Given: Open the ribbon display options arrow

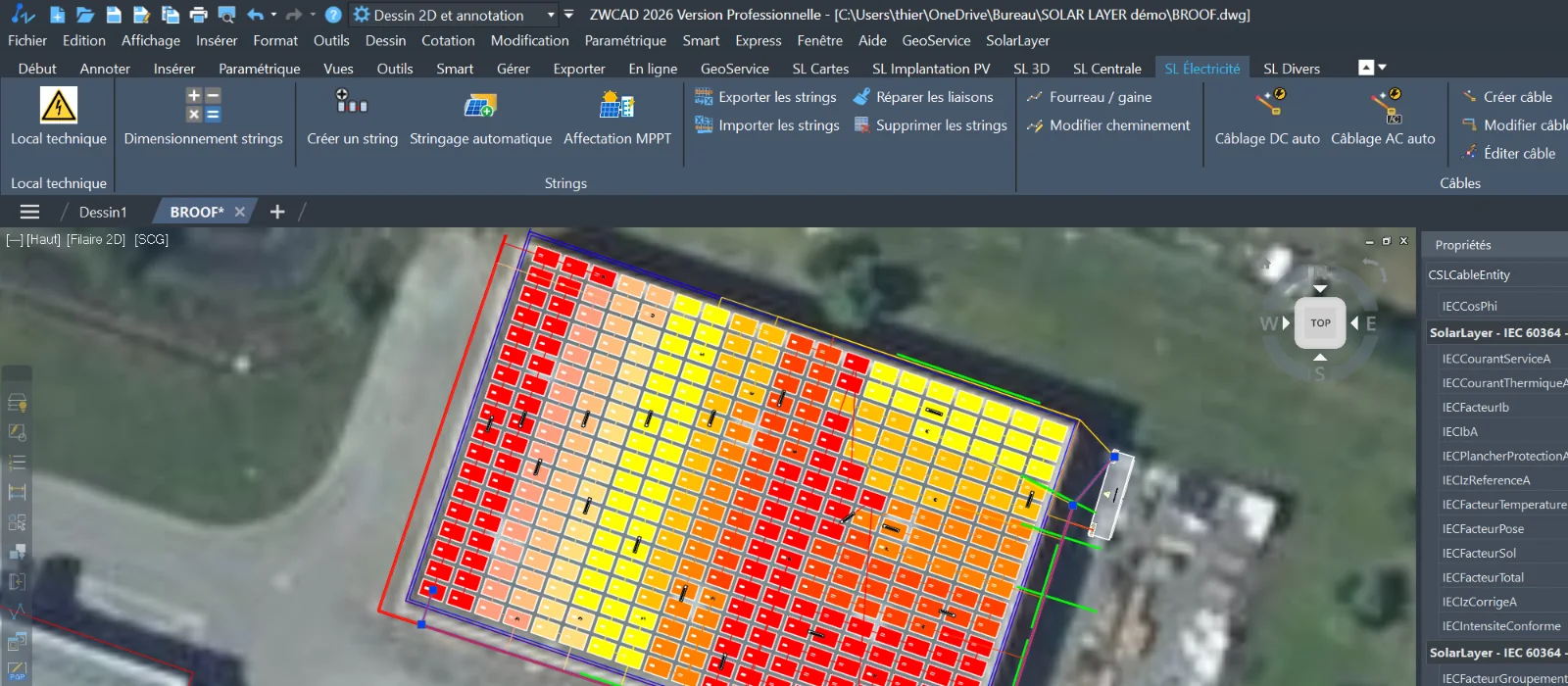Looking at the screenshot, I should pyautogui.click(x=1382, y=68).
